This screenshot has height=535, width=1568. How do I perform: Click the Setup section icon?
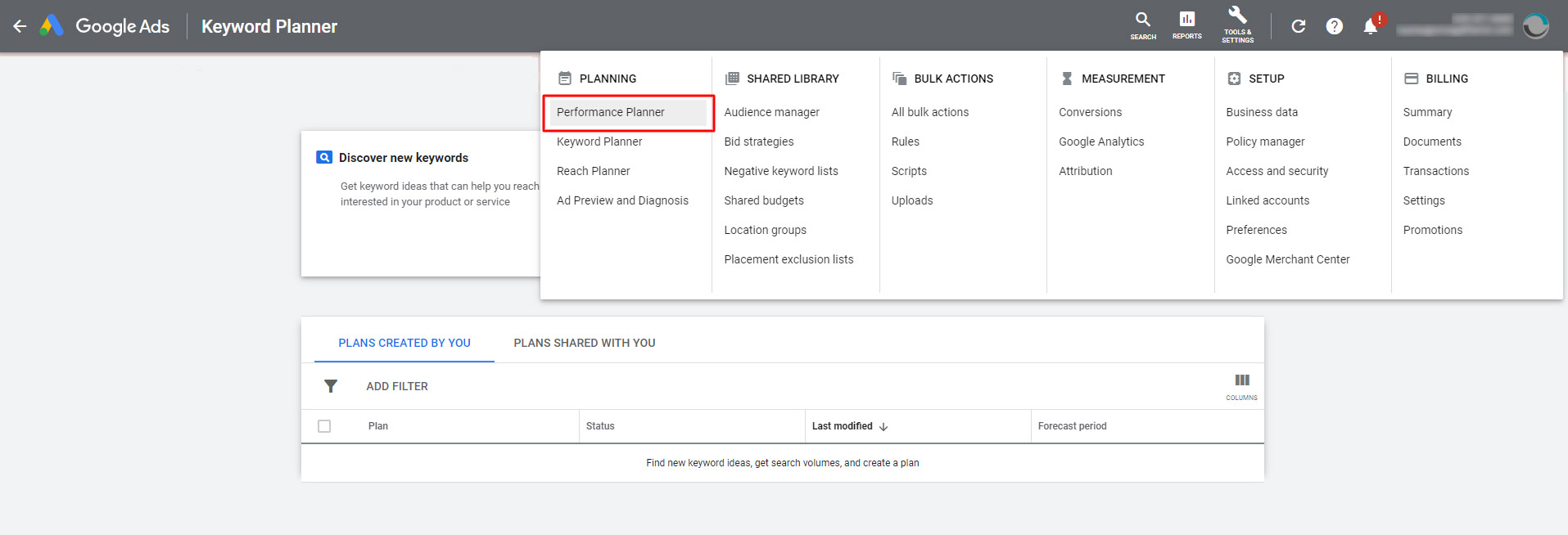[1234, 79]
